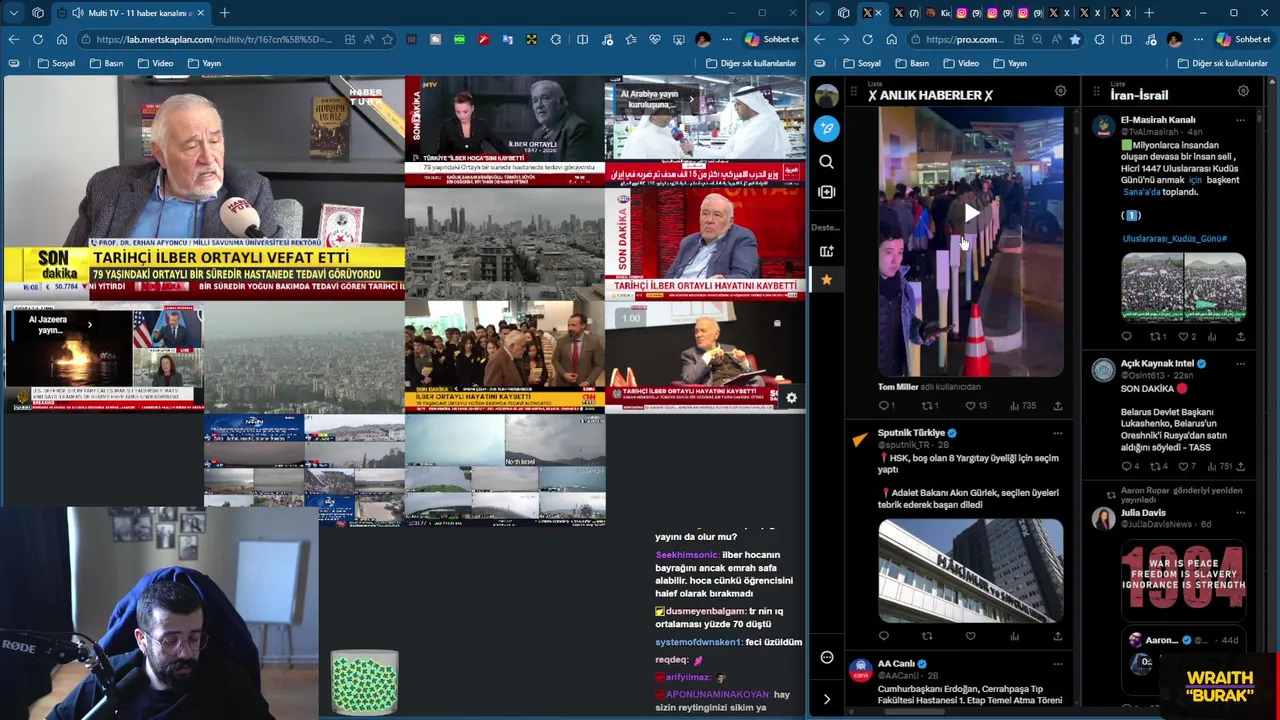Open settings of İran-İsrail column

[1243, 91]
